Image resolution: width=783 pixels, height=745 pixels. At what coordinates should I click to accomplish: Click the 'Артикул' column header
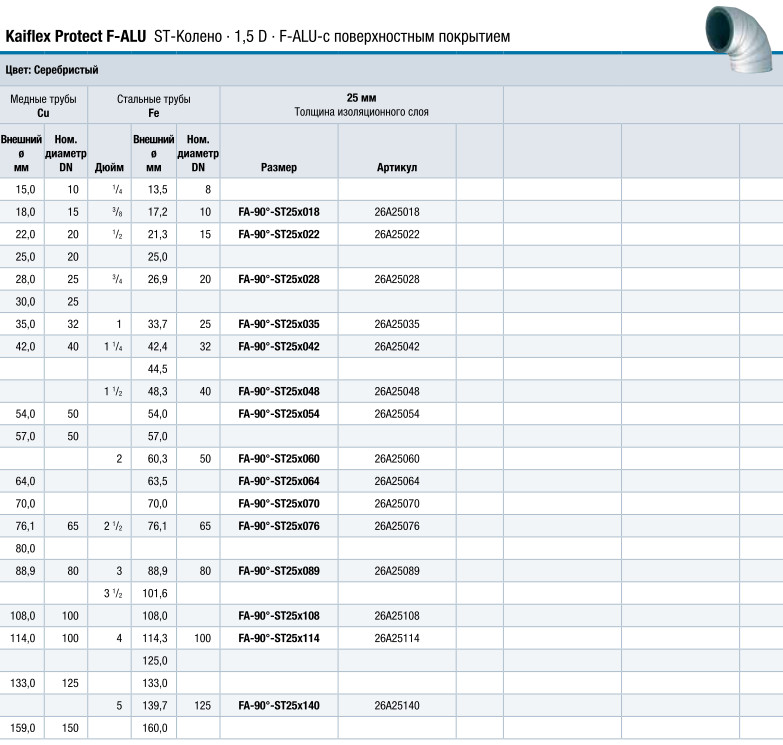[397, 167]
